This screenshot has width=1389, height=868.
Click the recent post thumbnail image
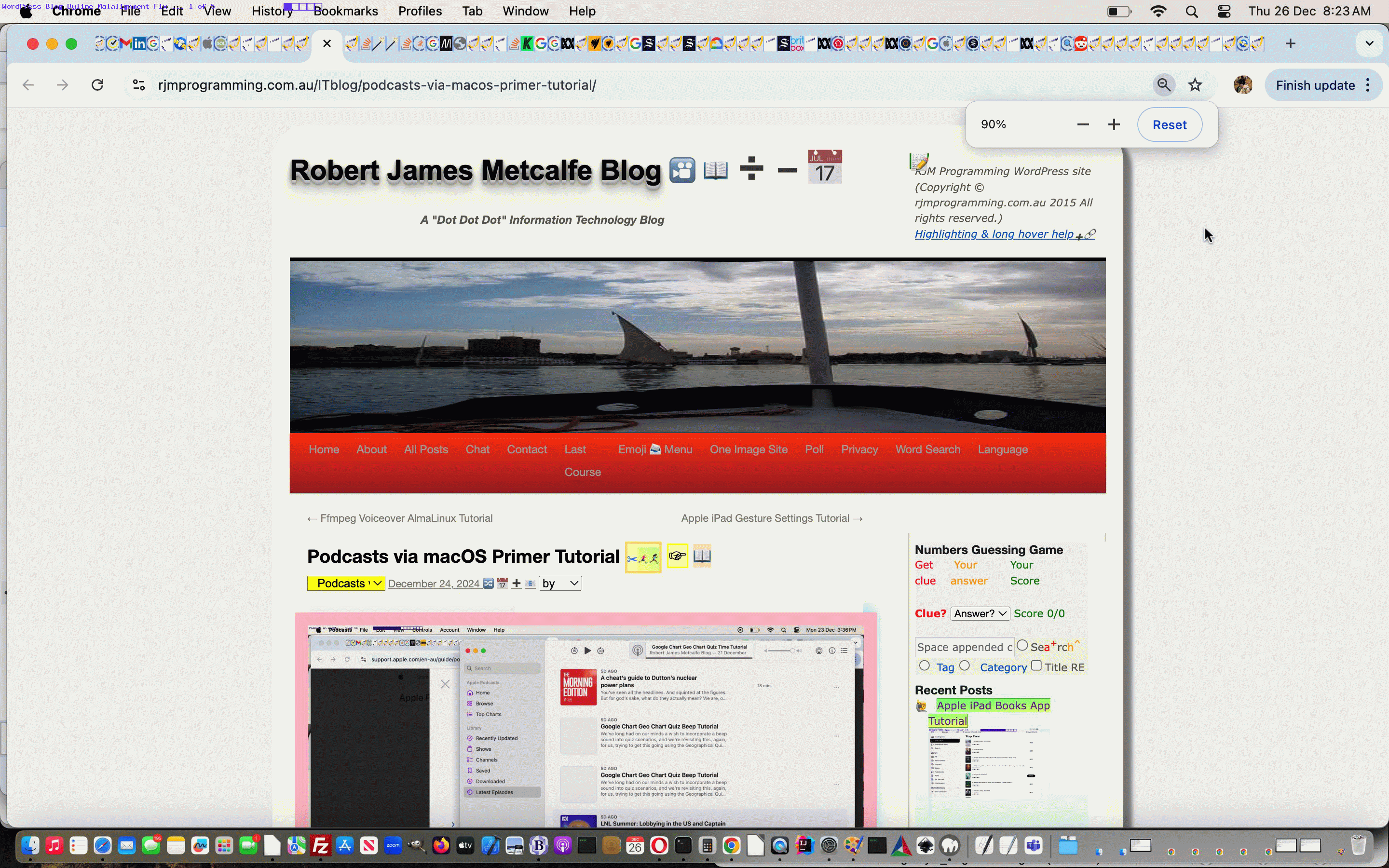(988, 763)
